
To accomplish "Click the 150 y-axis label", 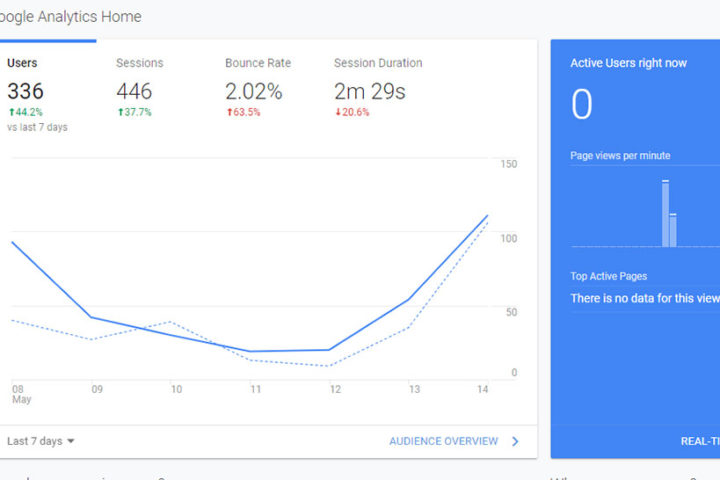I will tap(508, 164).
